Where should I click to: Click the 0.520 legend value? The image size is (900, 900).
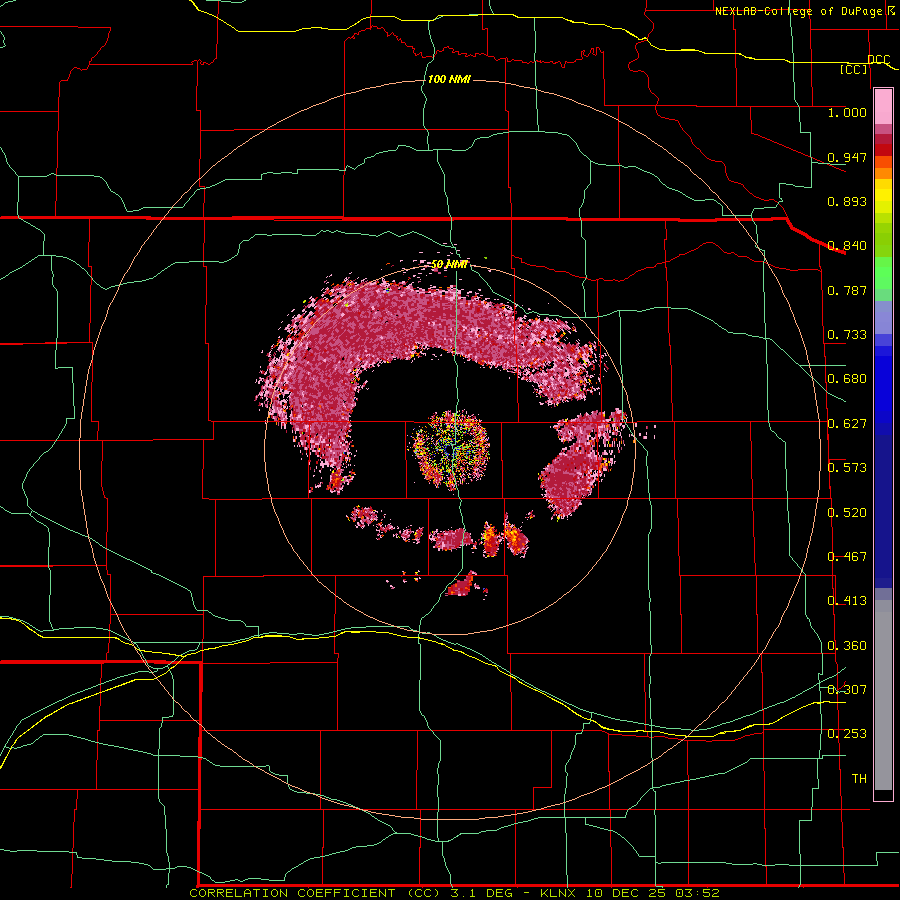point(847,513)
